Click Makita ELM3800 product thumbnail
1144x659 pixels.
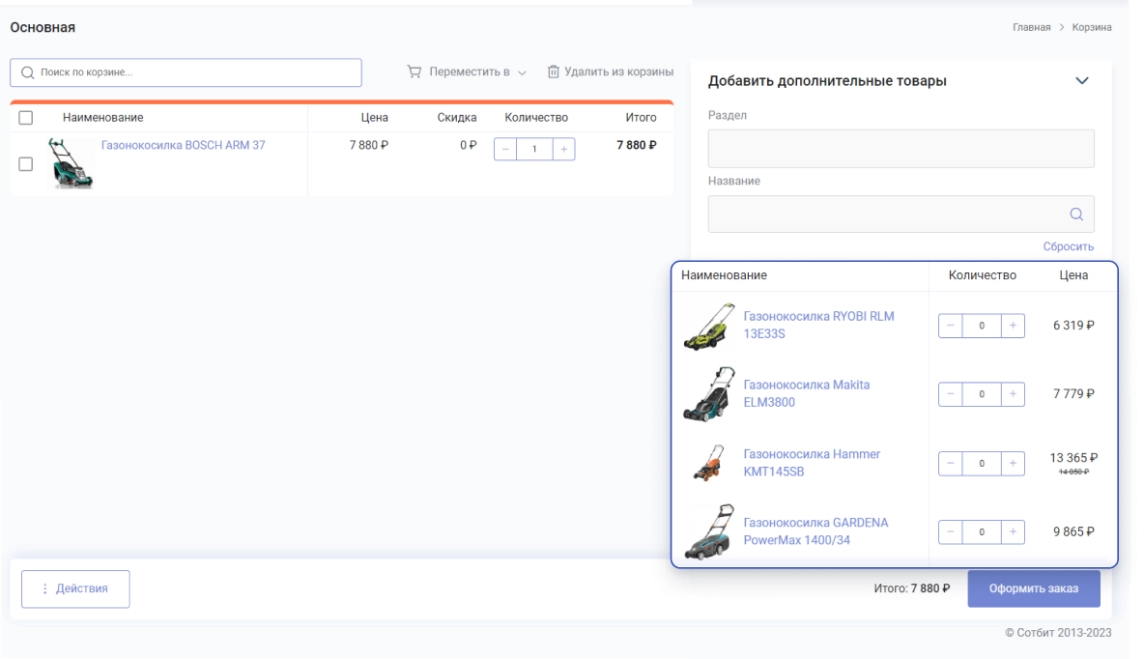tap(709, 394)
